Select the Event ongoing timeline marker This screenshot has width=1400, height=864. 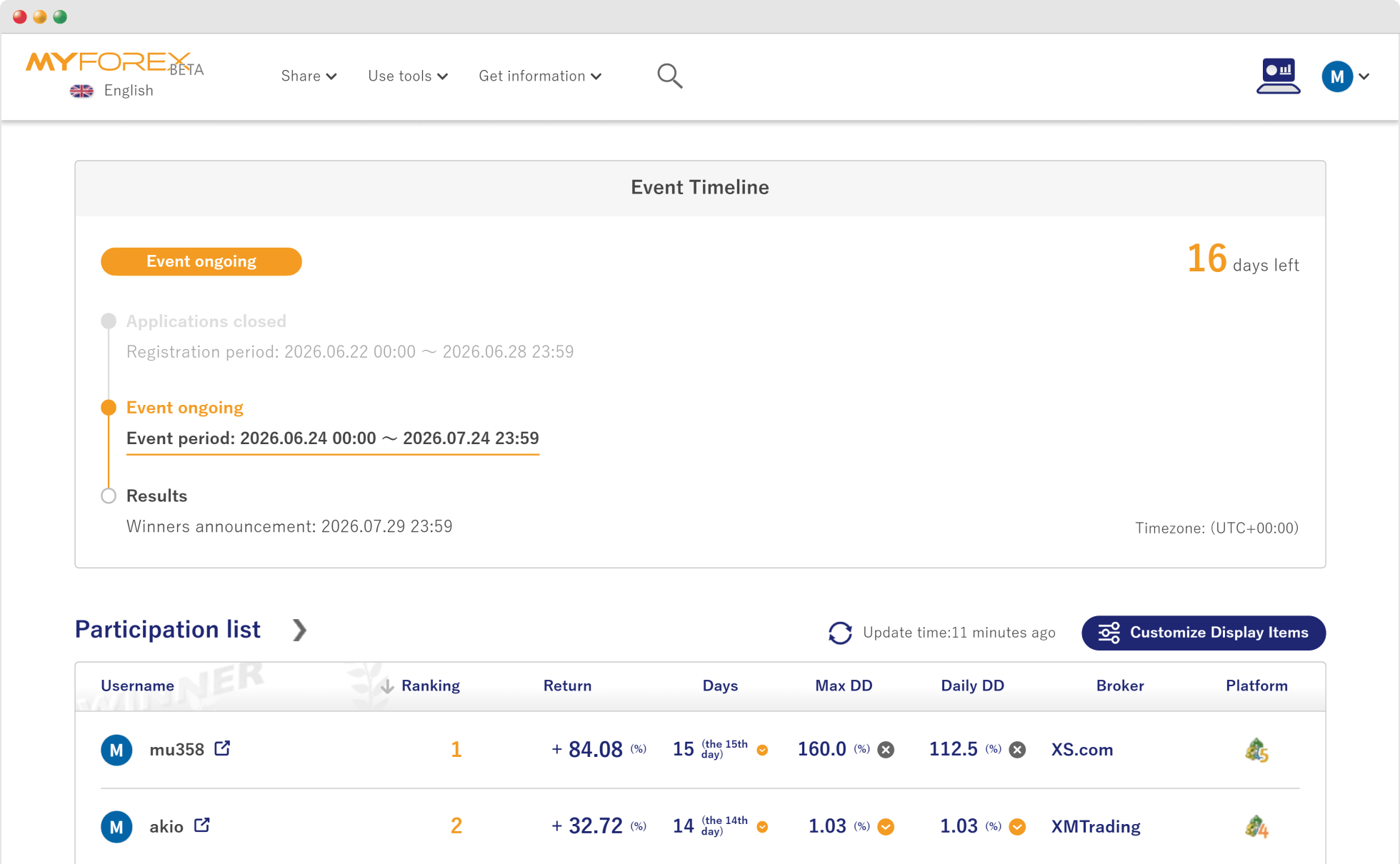[109, 408]
